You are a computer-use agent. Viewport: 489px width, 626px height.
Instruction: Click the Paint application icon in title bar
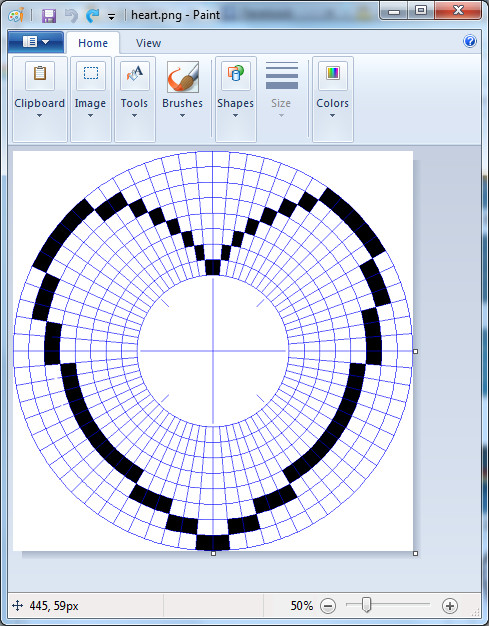16,16
